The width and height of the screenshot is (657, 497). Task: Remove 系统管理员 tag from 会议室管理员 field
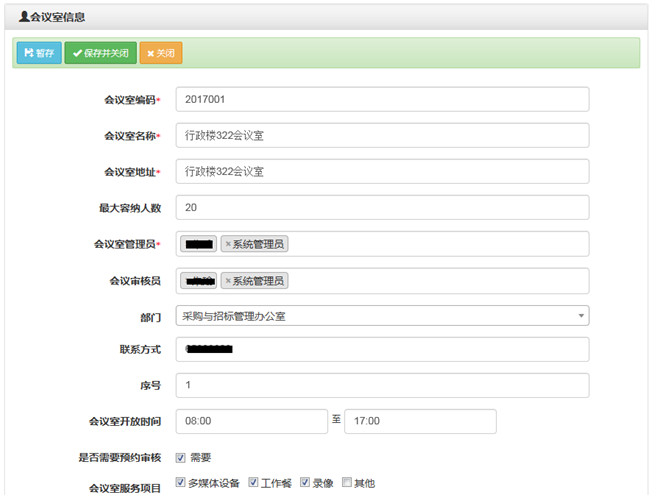pyautogui.click(x=228, y=244)
